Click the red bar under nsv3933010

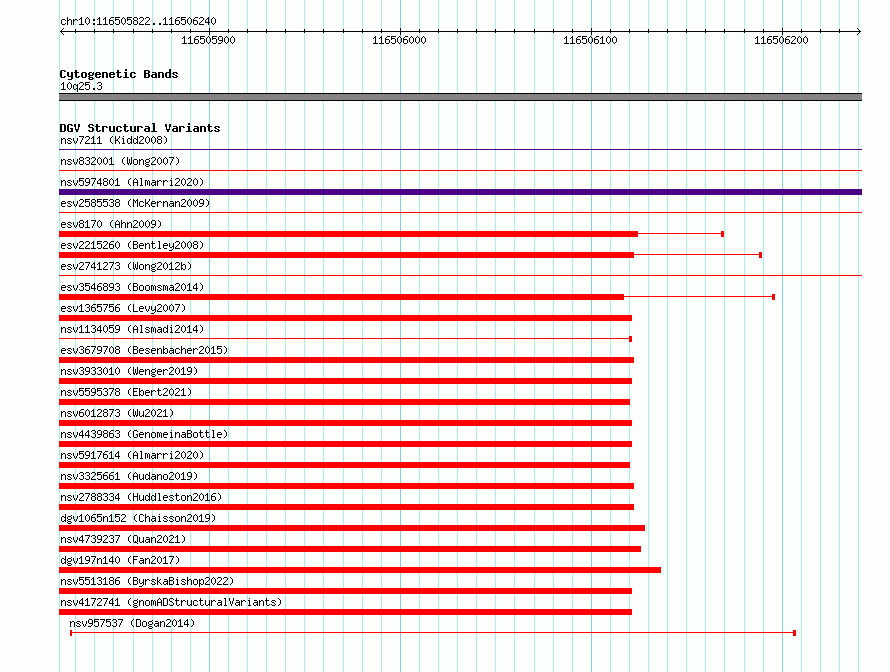point(345,381)
